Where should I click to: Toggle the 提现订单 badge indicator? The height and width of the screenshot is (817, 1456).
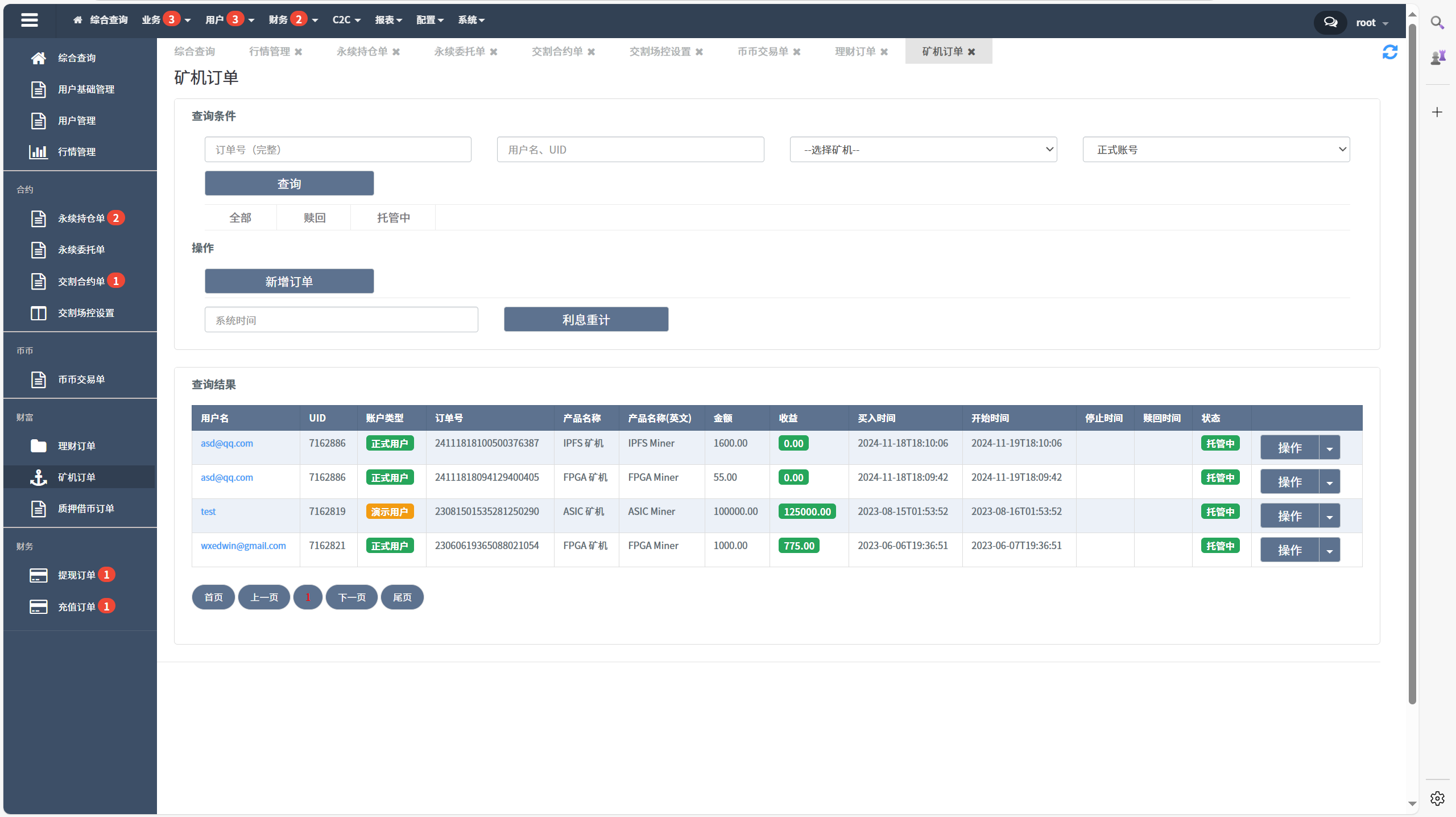(x=113, y=575)
